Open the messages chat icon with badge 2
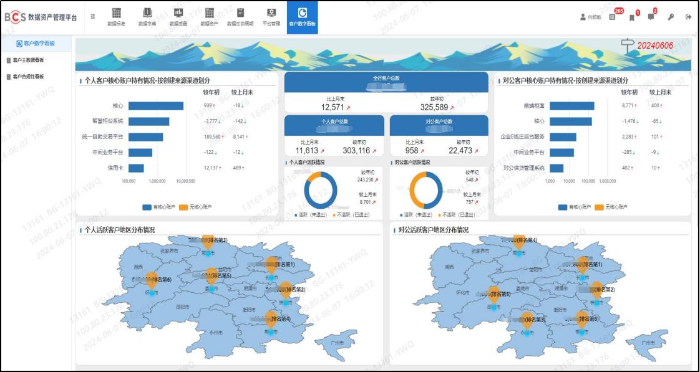This screenshot has height=372, width=700. pyautogui.click(x=651, y=17)
